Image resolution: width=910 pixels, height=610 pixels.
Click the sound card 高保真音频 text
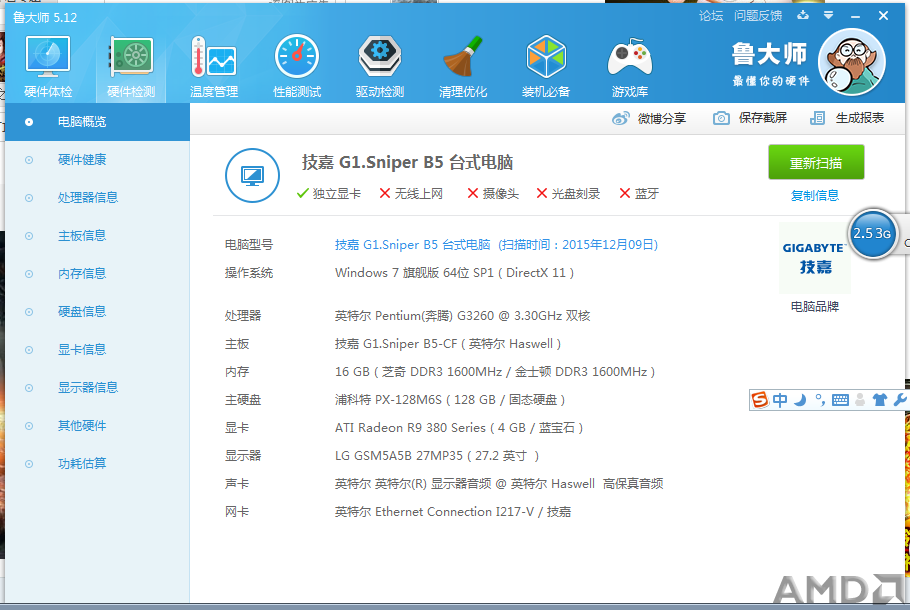[499, 484]
